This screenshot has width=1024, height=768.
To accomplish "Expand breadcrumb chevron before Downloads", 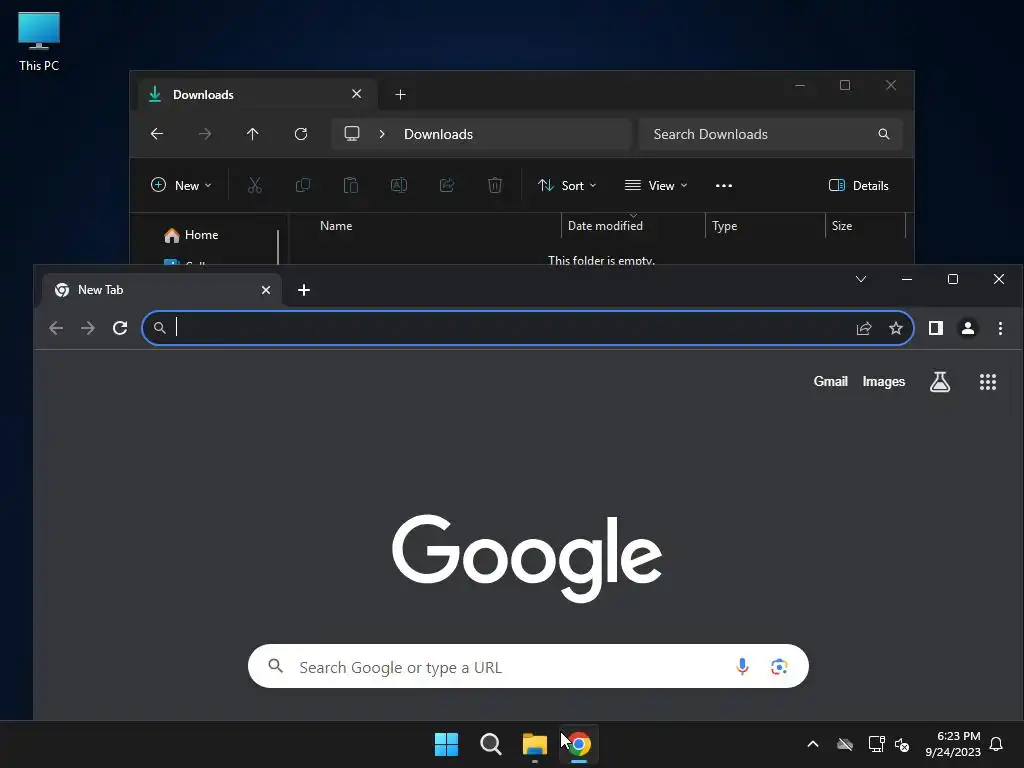I will pyautogui.click(x=382, y=134).
